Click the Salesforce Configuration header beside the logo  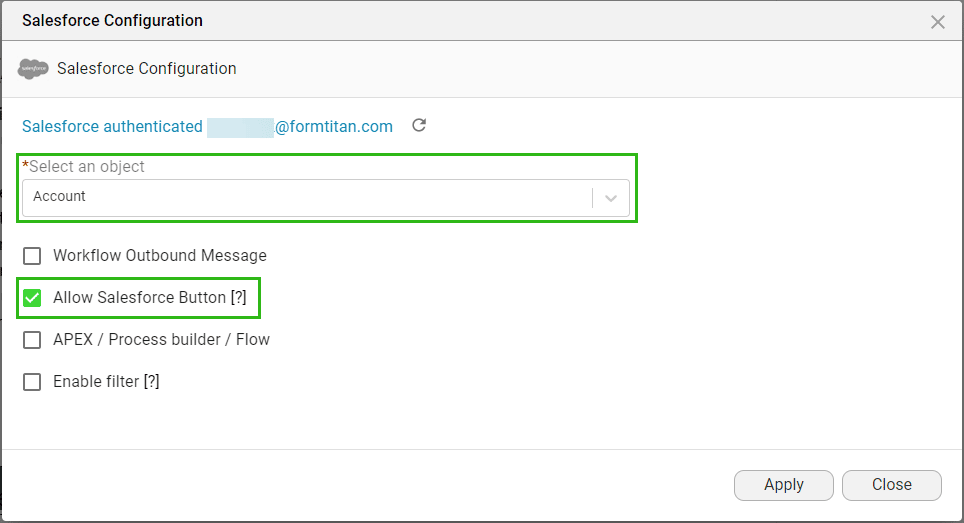click(x=147, y=69)
